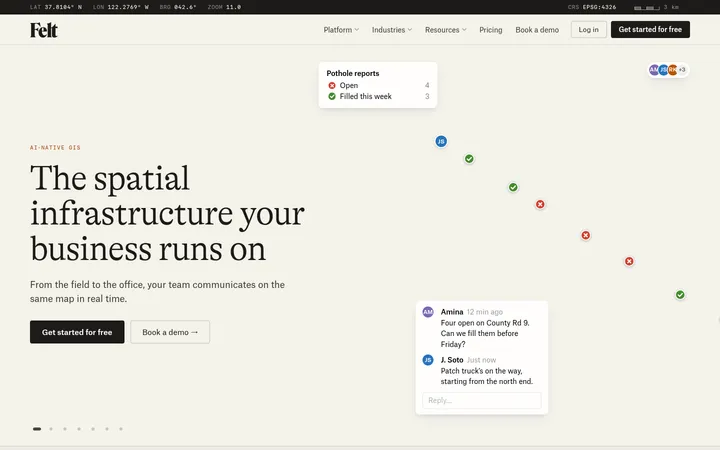Open the Platform dropdown menu

(x=341, y=30)
